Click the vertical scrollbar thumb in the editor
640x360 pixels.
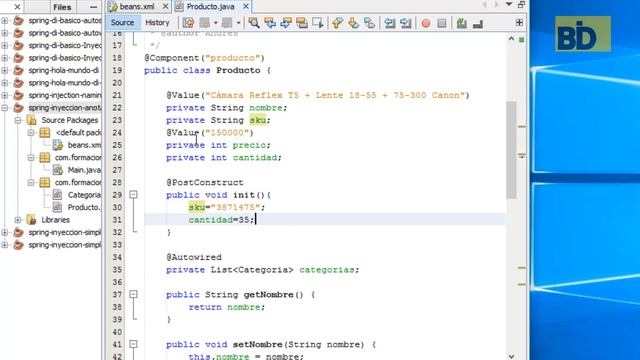(x=511, y=150)
